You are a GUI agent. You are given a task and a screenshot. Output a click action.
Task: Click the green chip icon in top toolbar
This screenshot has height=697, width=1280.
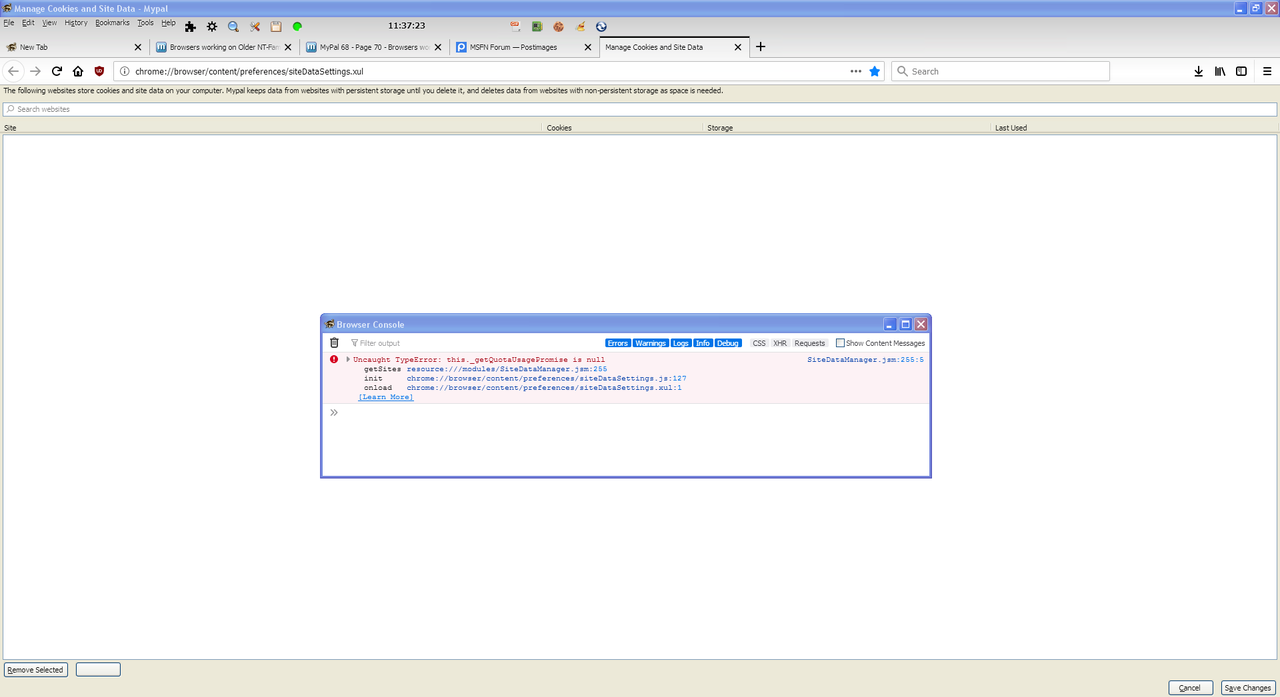[537, 26]
